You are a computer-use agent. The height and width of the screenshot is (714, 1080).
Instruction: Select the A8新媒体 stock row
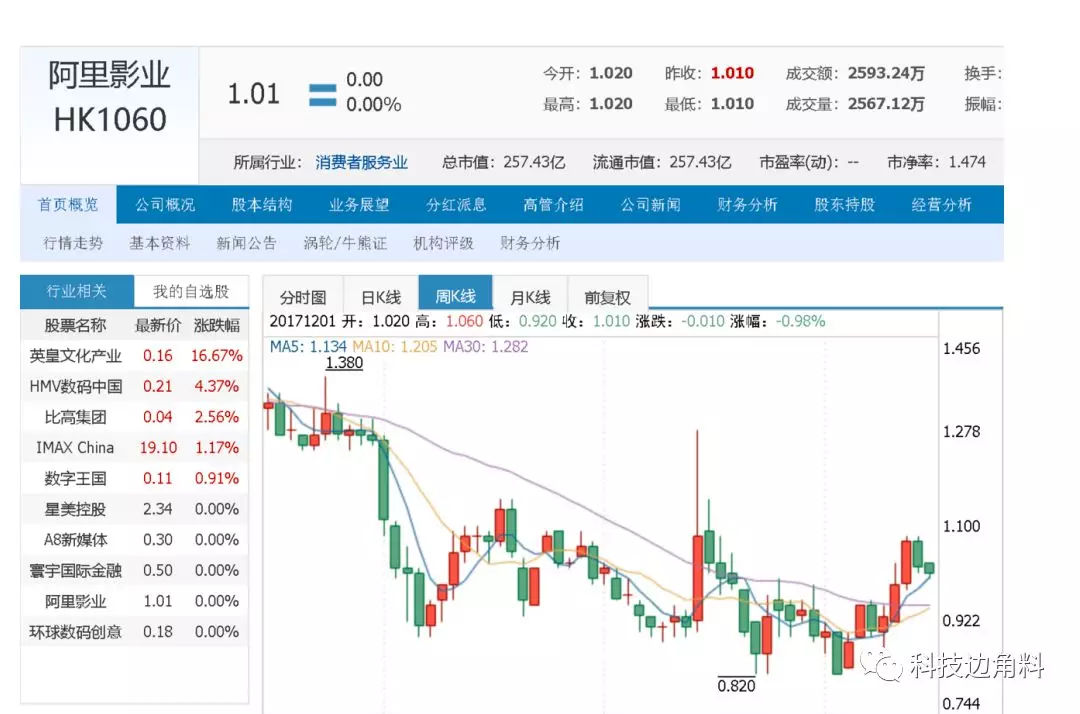click(x=135, y=540)
